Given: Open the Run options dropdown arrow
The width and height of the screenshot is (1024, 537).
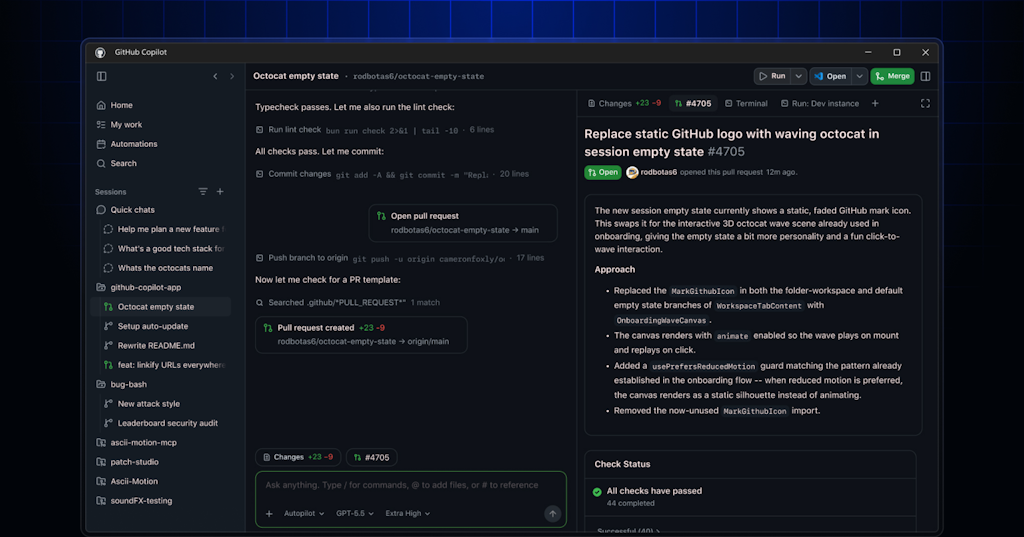Looking at the screenshot, I should pos(799,76).
